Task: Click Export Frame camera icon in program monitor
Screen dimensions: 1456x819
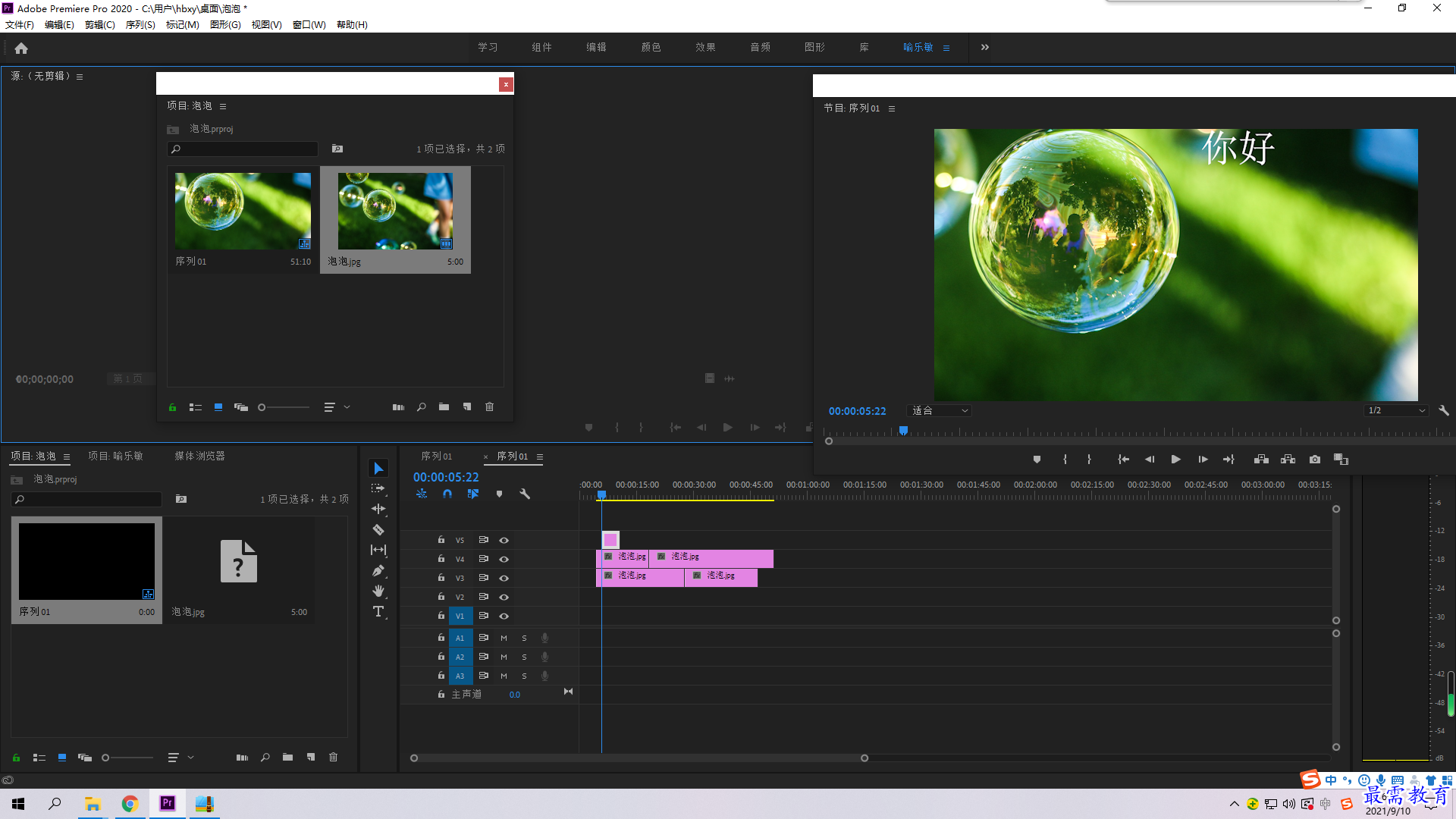Action: (x=1315, y=460)
